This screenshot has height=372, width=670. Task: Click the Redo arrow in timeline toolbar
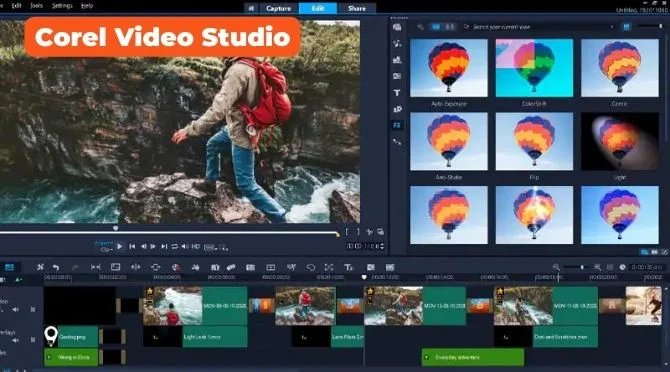[x=75, y=267]
